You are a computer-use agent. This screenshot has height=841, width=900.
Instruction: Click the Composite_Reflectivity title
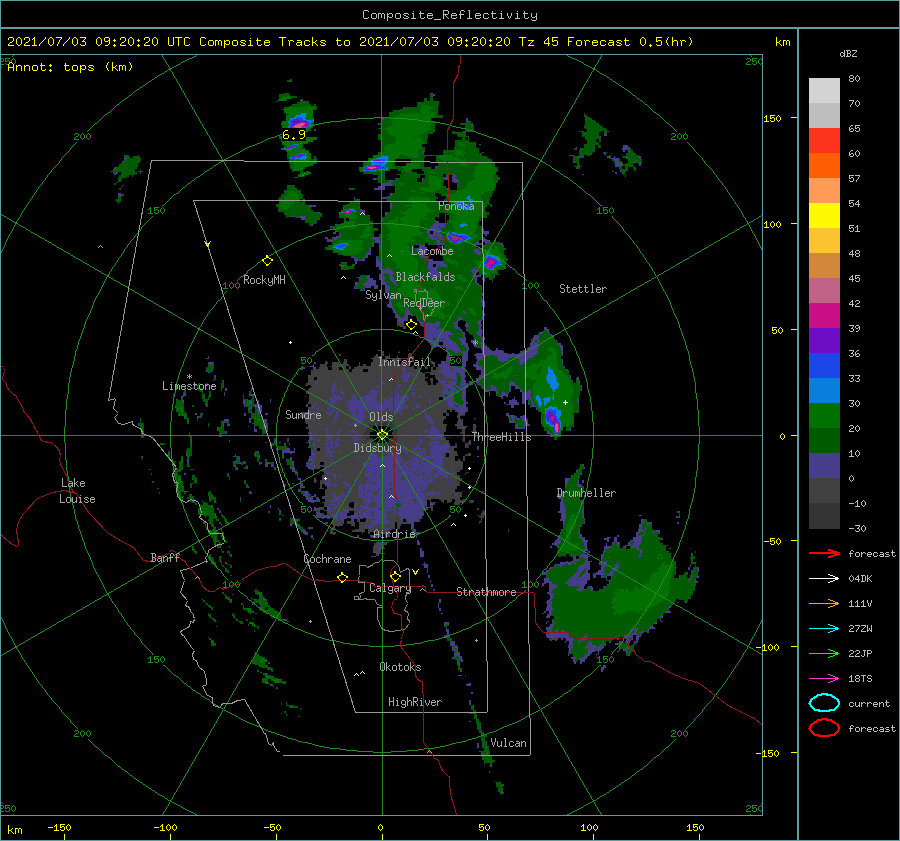[x=450, y=15]
